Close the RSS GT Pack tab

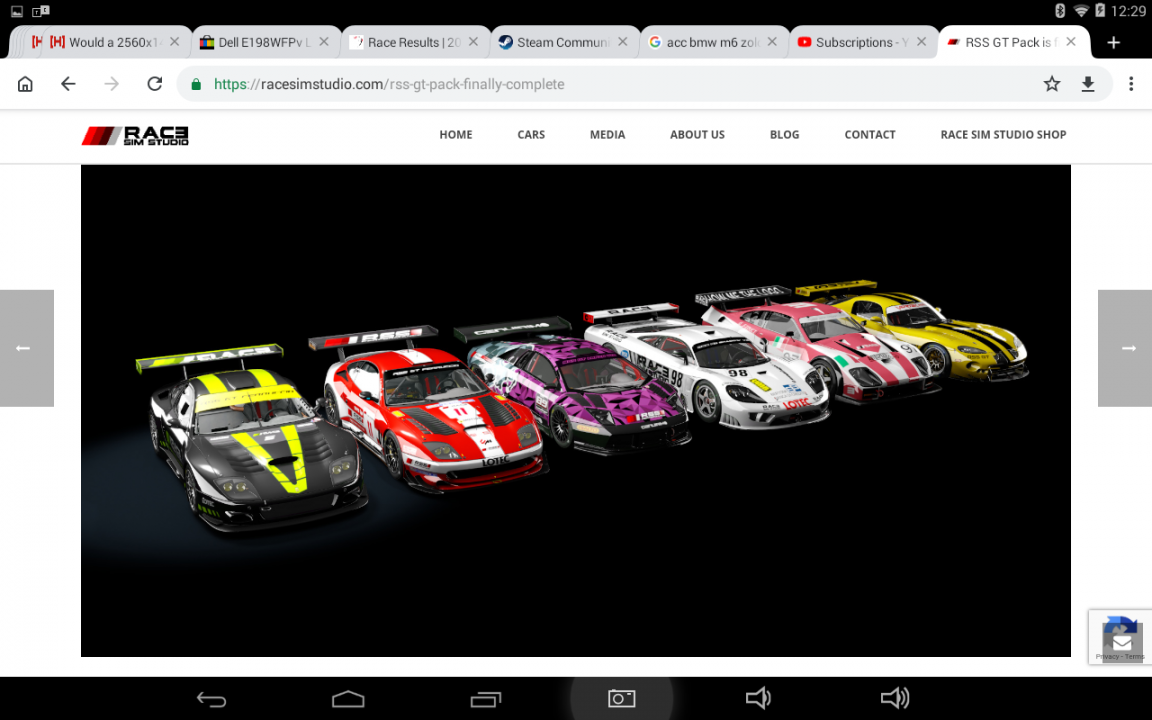tap(1071, 42)
